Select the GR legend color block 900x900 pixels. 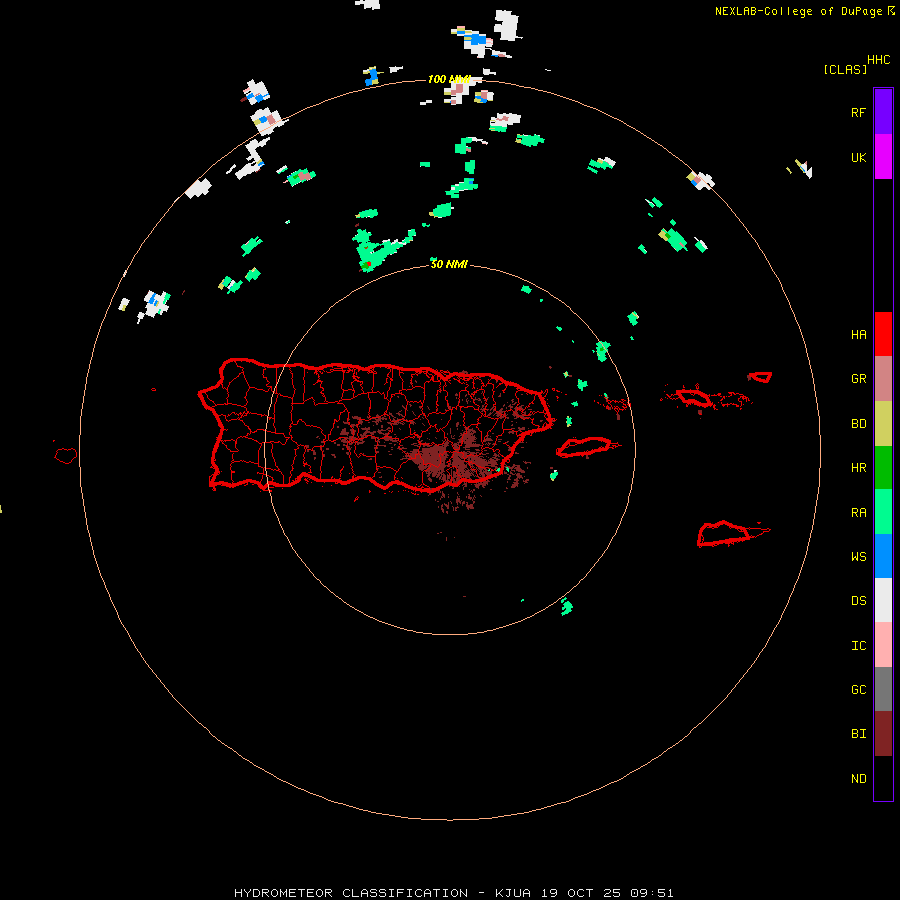pos(883,379)
